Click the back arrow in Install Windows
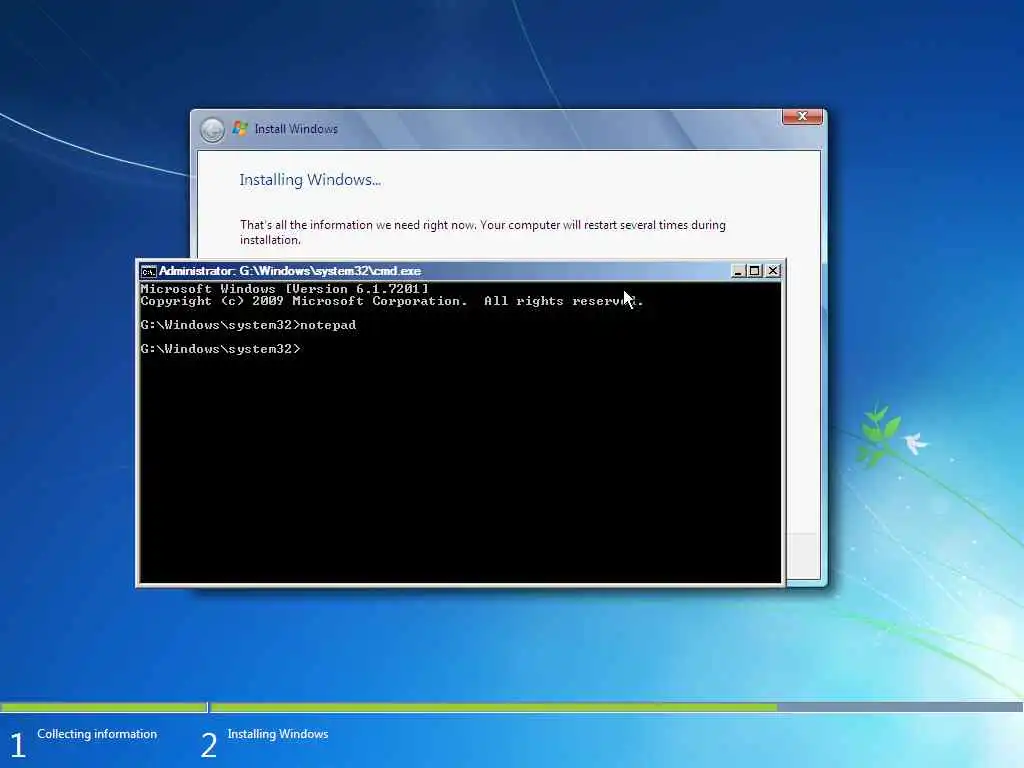The height and width of the screenshot is (768, 1024). coord(212,129)
